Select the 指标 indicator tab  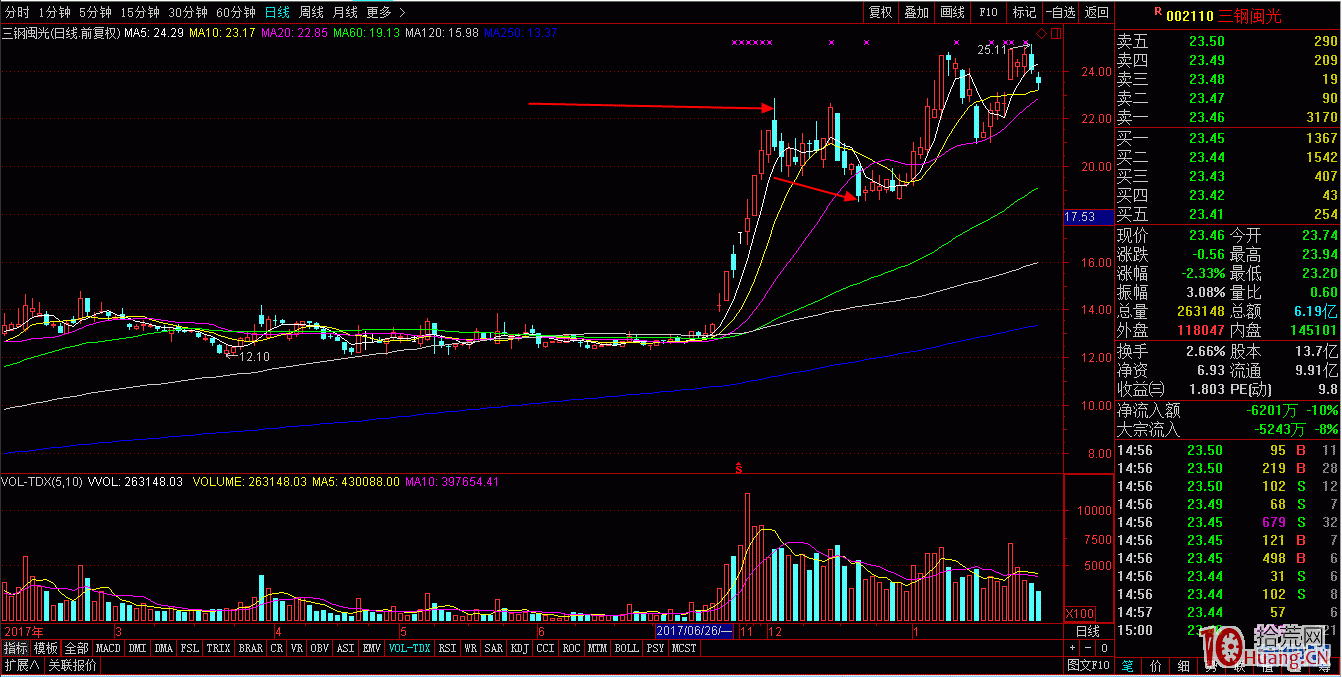click(x=15, y=648)
